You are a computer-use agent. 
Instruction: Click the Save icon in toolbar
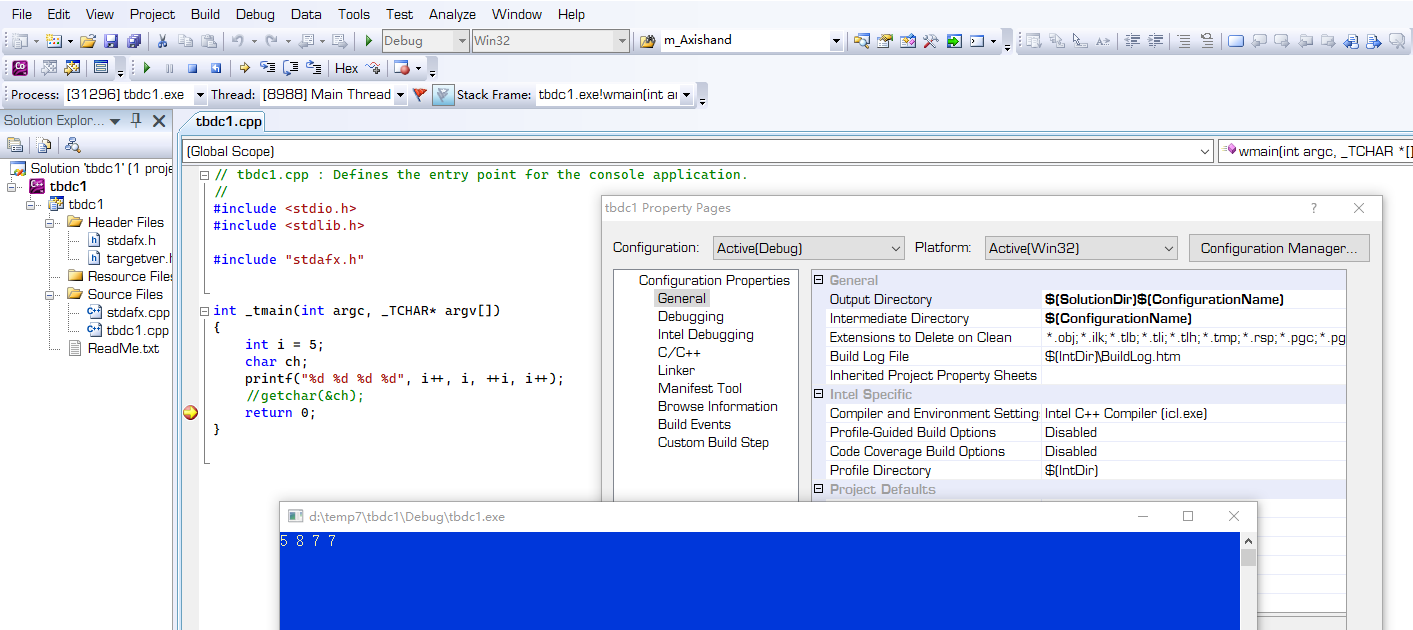[110, 41]
